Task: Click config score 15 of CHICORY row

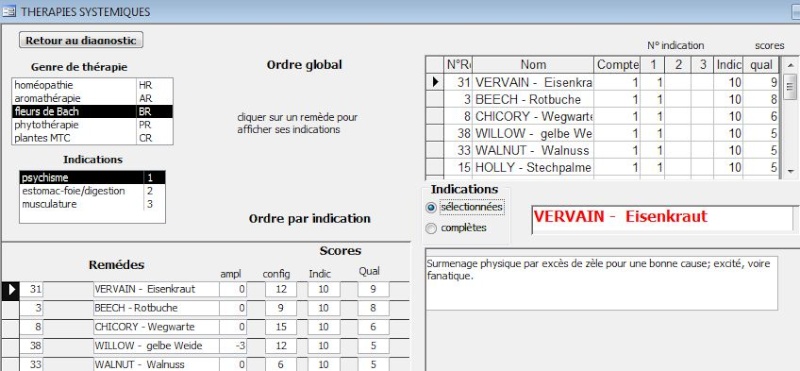Action: pos(281,327)
